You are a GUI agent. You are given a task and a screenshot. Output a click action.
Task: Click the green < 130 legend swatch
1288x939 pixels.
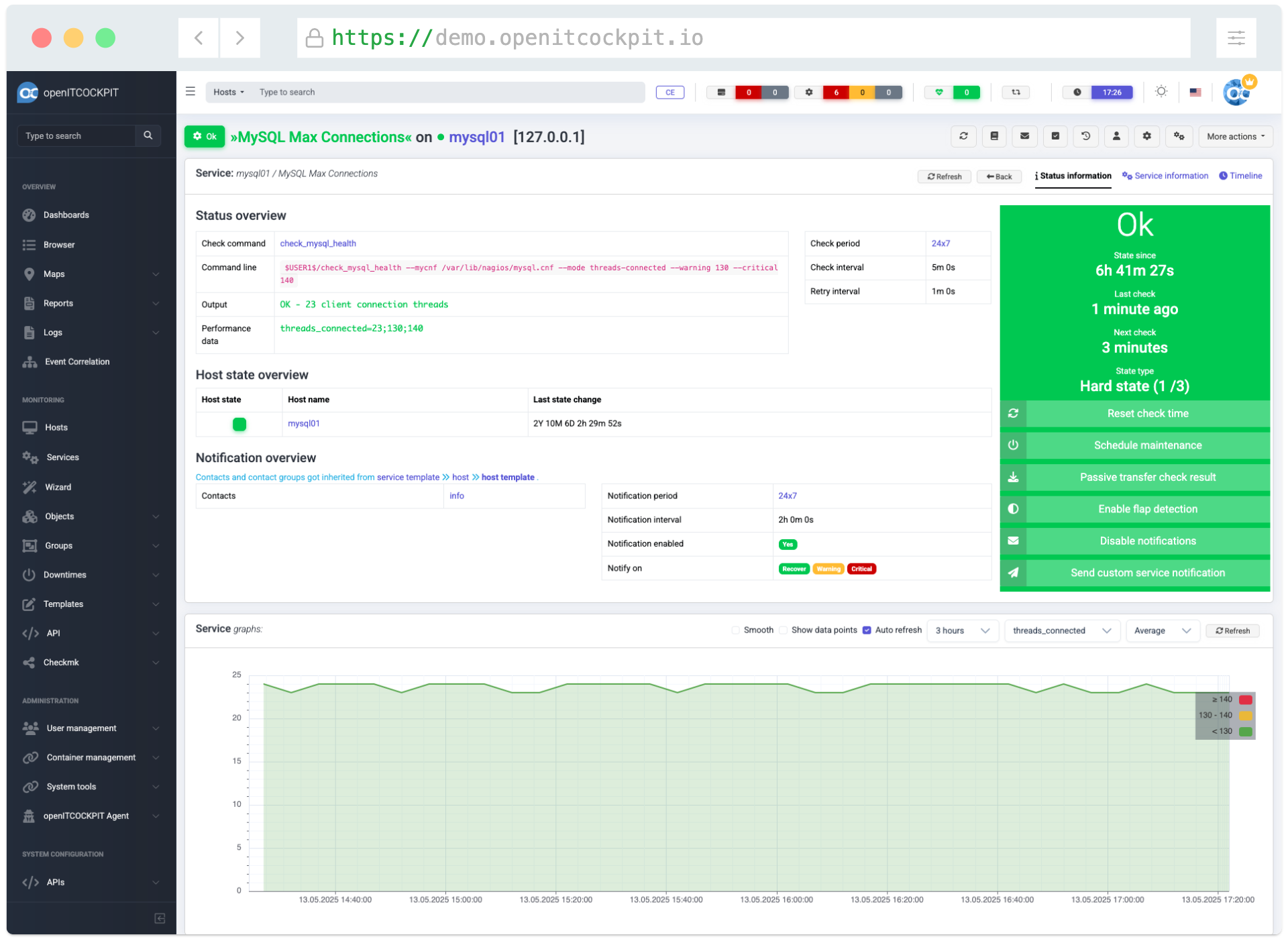coord(1246,732)
